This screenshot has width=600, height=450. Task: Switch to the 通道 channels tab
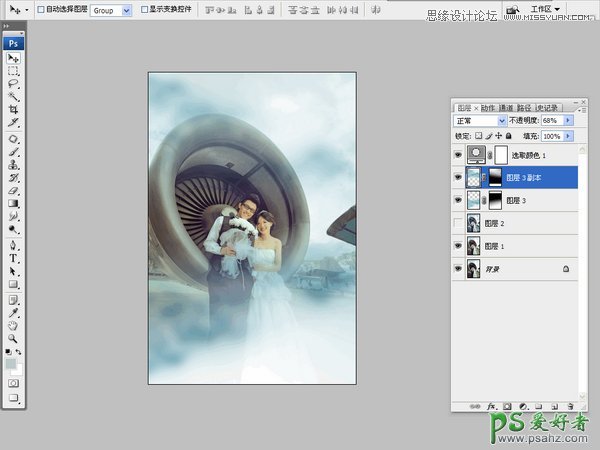[x=506, y=107]
